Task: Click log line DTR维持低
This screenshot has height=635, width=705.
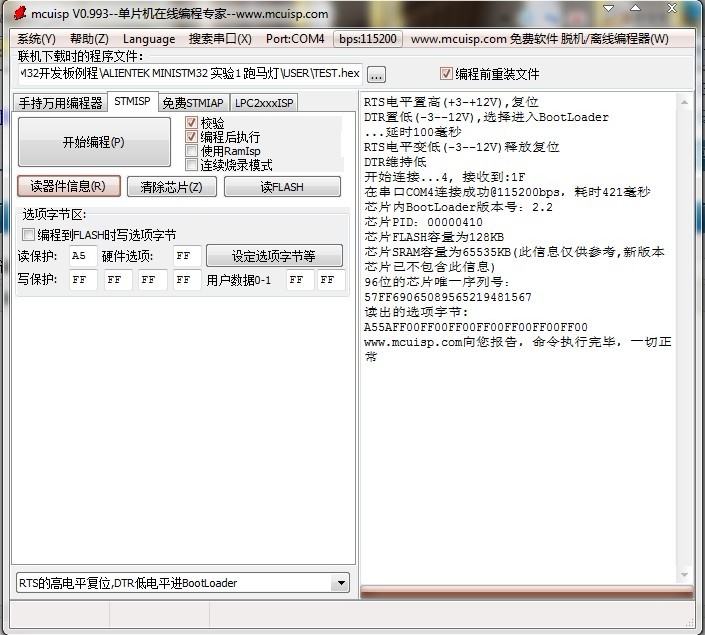Action: coord(395,162)
